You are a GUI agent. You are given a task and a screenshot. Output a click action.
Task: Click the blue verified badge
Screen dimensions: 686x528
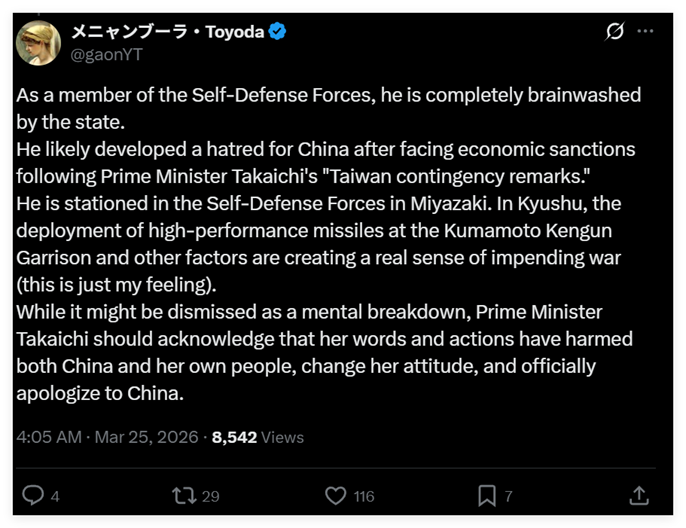278,32
